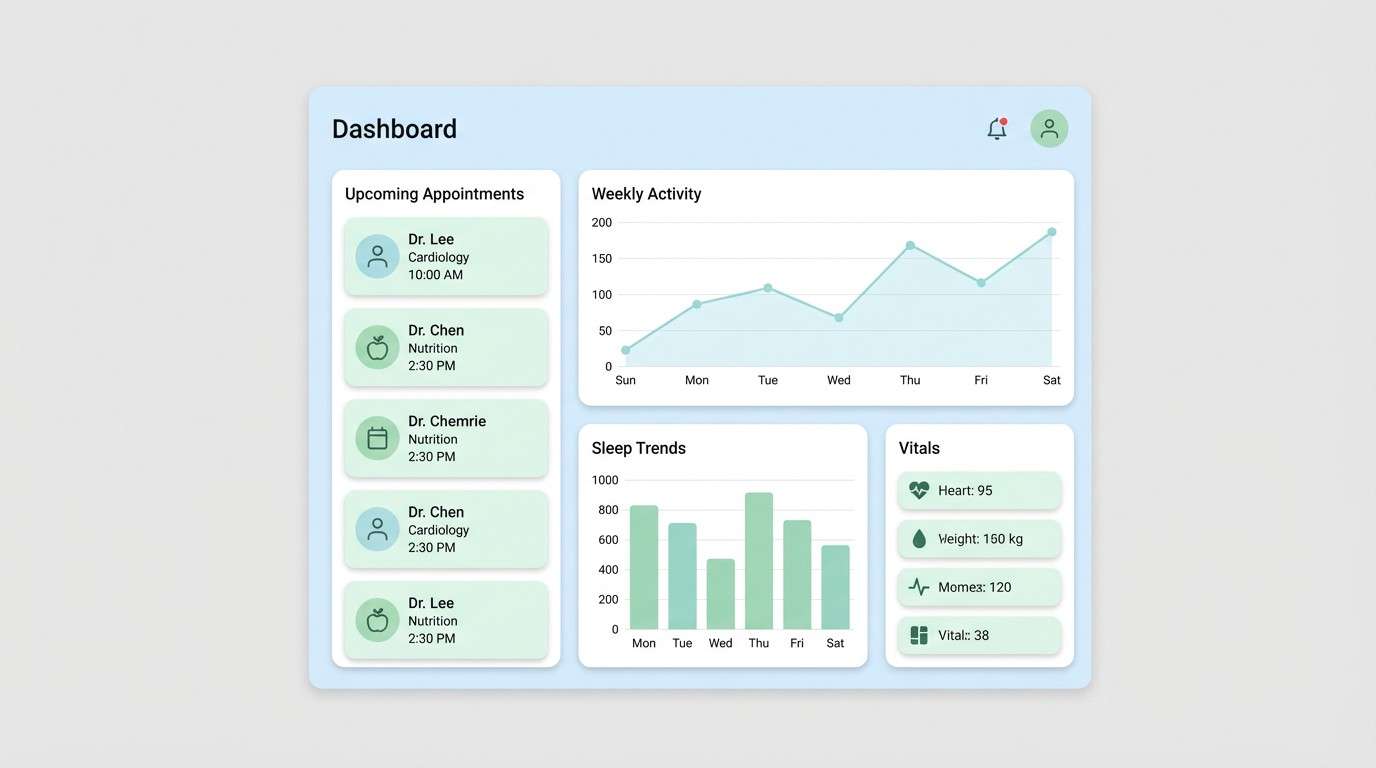Click the pulse waveform icon beside Momes: 120
The width and height of the screenshot is (1376, 768).
pos(919,586)
